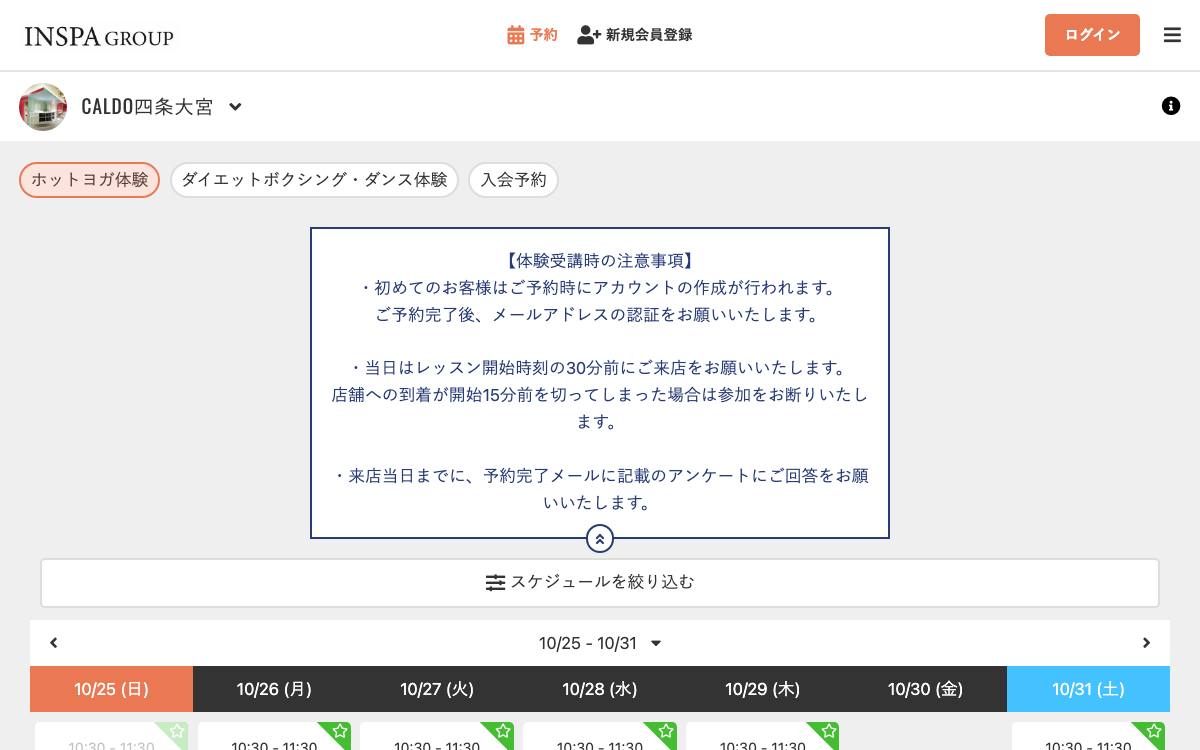Click star icon on 10/25 lesson
This screenshot has height=750, width=1200.
[x=177, y=732]
